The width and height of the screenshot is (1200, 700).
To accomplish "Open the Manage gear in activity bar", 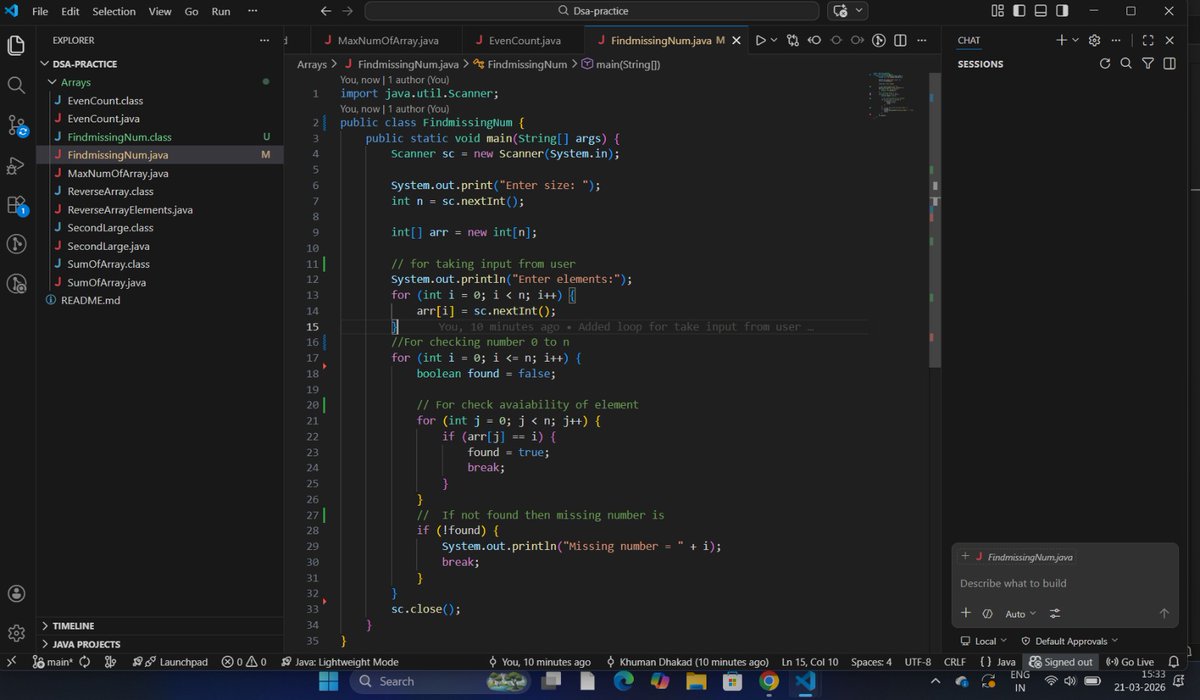I will tap(16, 633).
